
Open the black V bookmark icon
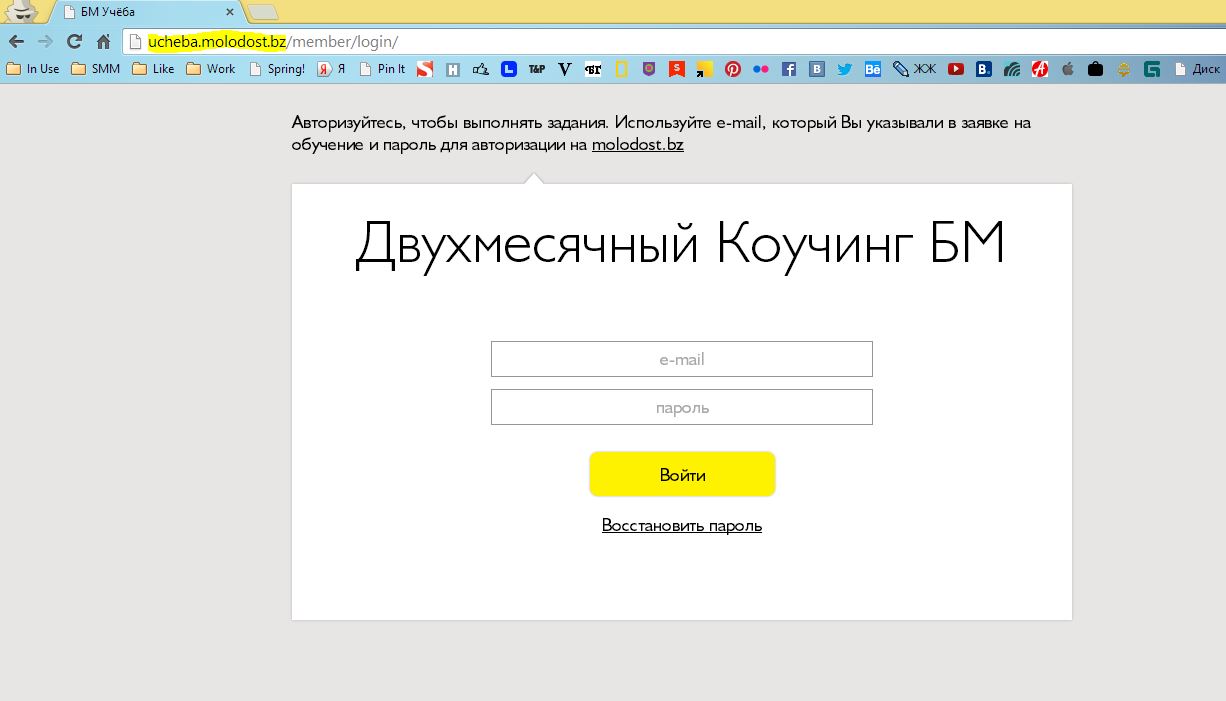pyautogui.click(x=565, y=69)
